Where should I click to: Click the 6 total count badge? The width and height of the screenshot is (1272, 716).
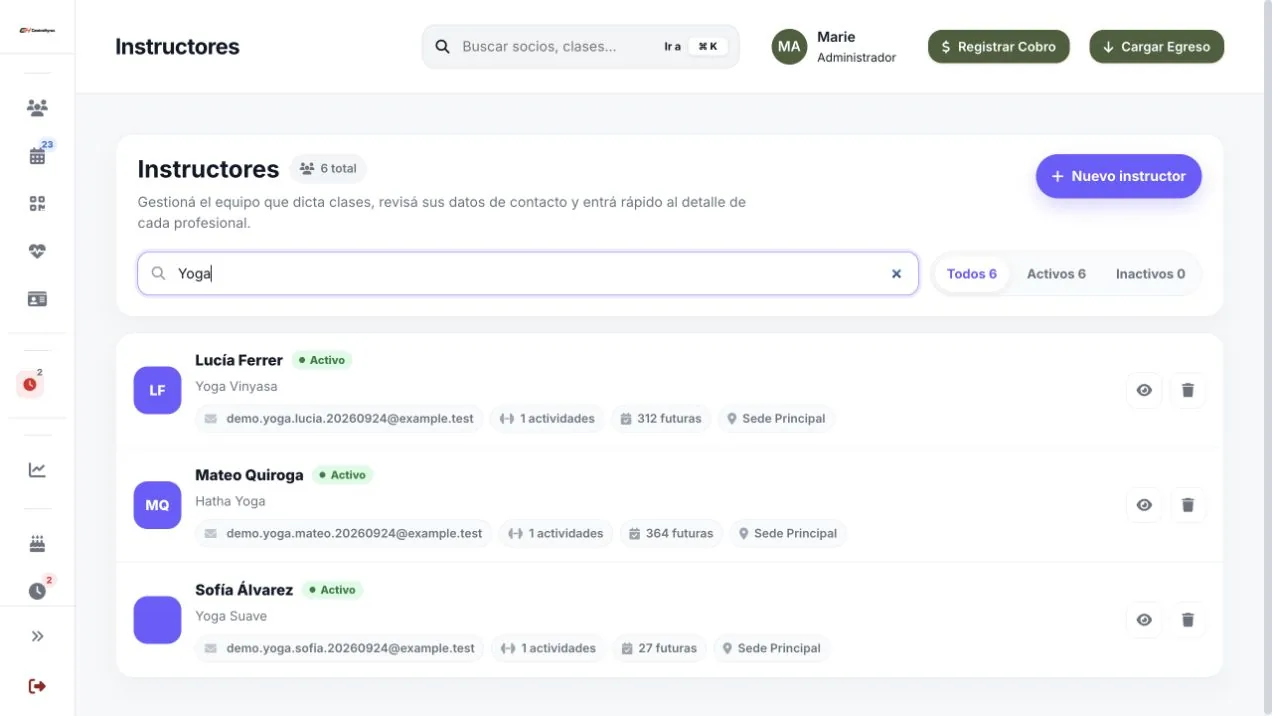[328, 169]
